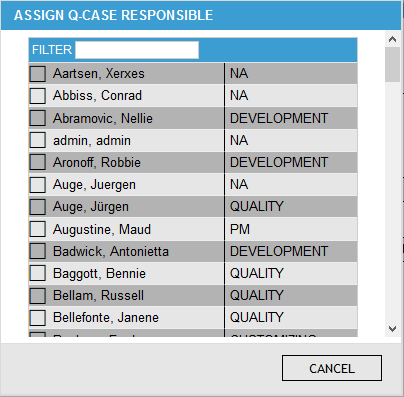The width and height of the screenshot is (404, 397).
Task: Click inside the FILTER text field
Action: click(137, 50)
